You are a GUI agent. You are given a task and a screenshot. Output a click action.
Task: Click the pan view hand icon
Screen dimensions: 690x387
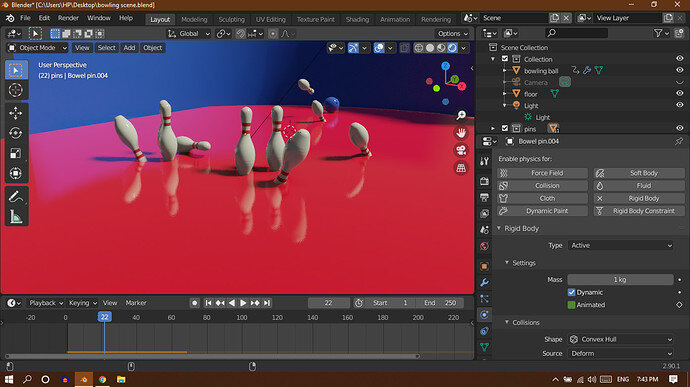461,133
